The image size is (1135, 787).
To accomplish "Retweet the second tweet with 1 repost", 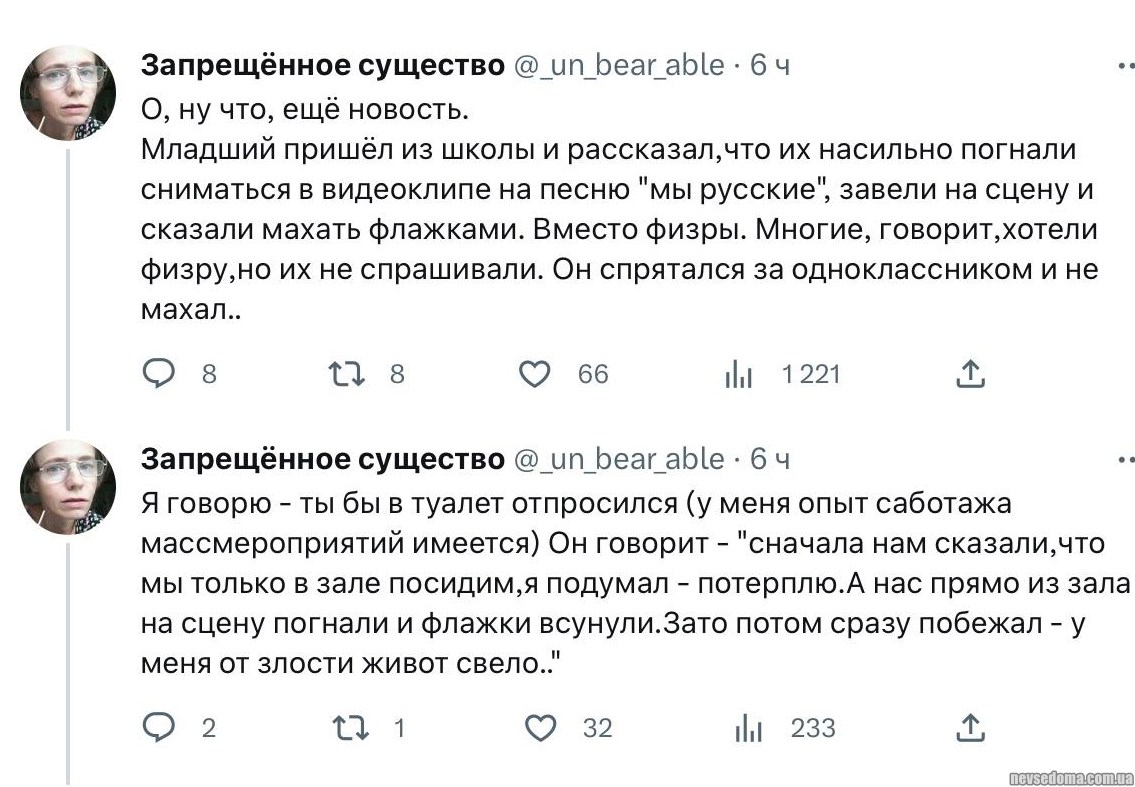I will coord(350,728).
